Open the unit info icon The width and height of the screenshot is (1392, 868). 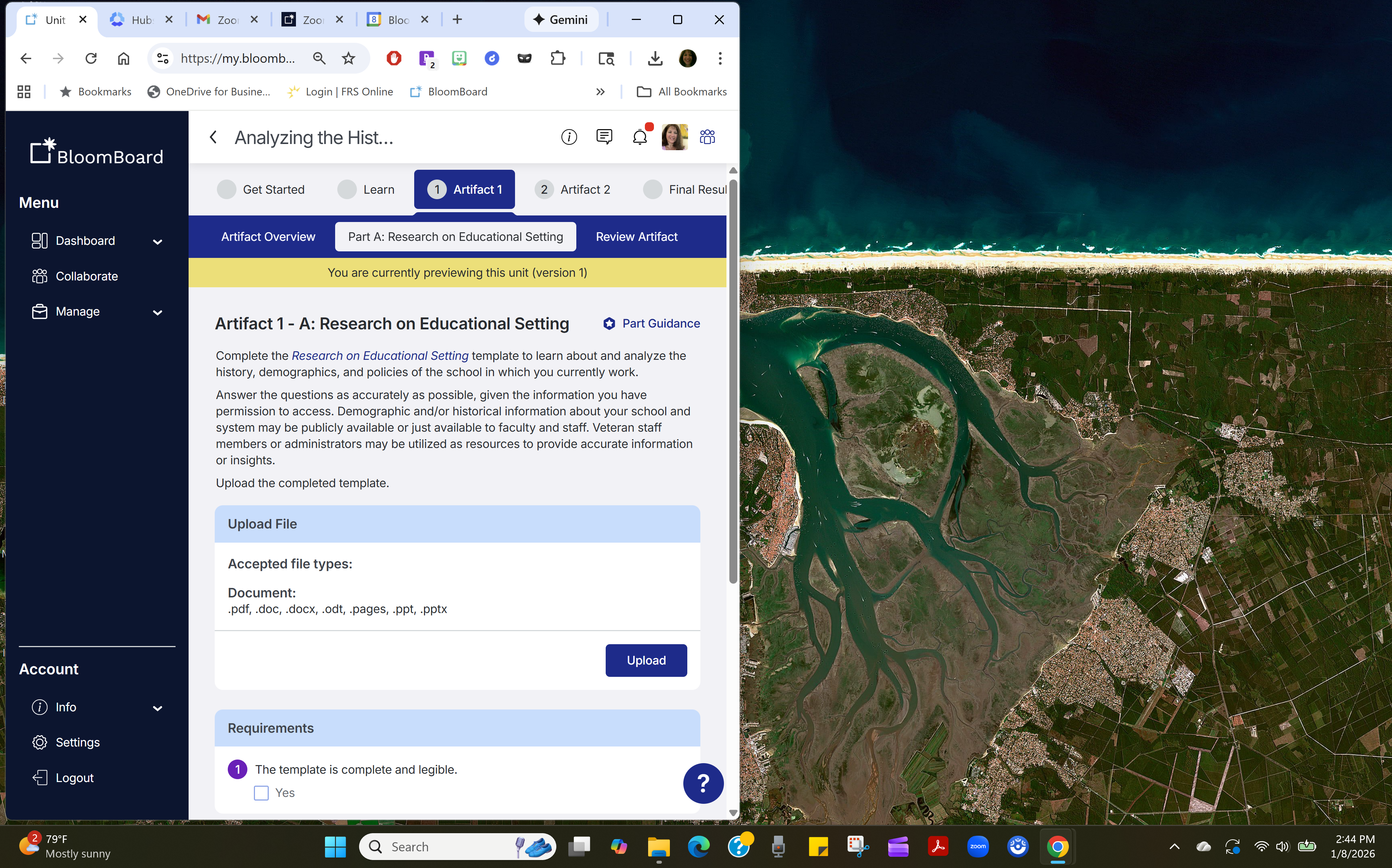coord(569,137)
